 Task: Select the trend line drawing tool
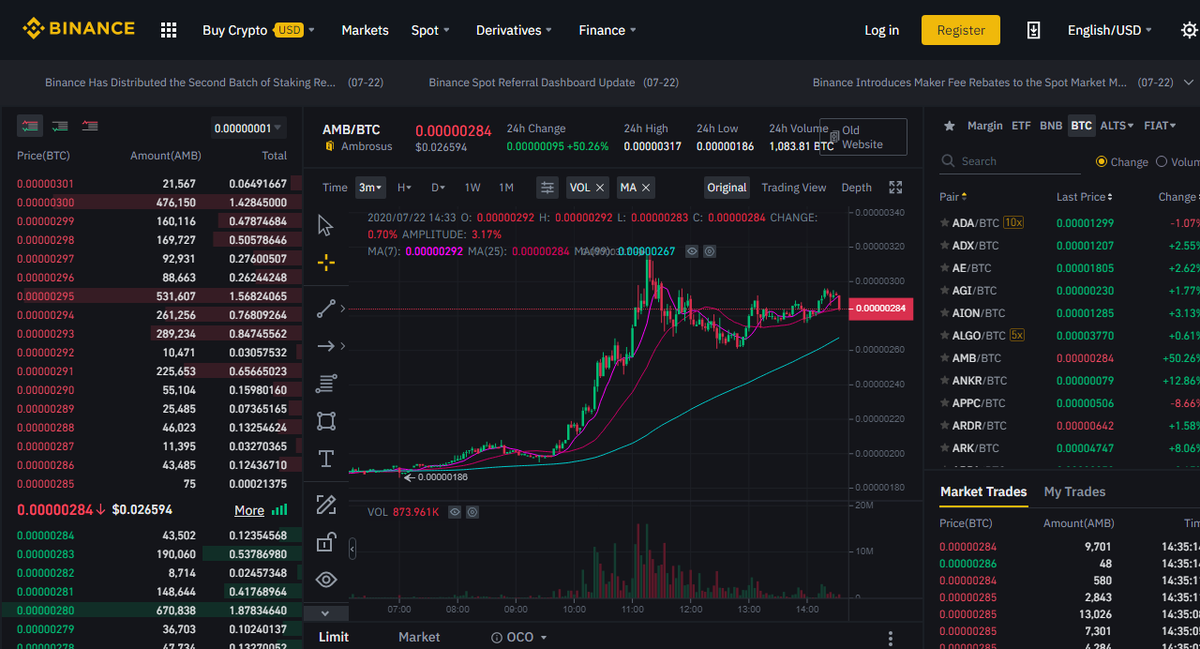coord(325,309)
